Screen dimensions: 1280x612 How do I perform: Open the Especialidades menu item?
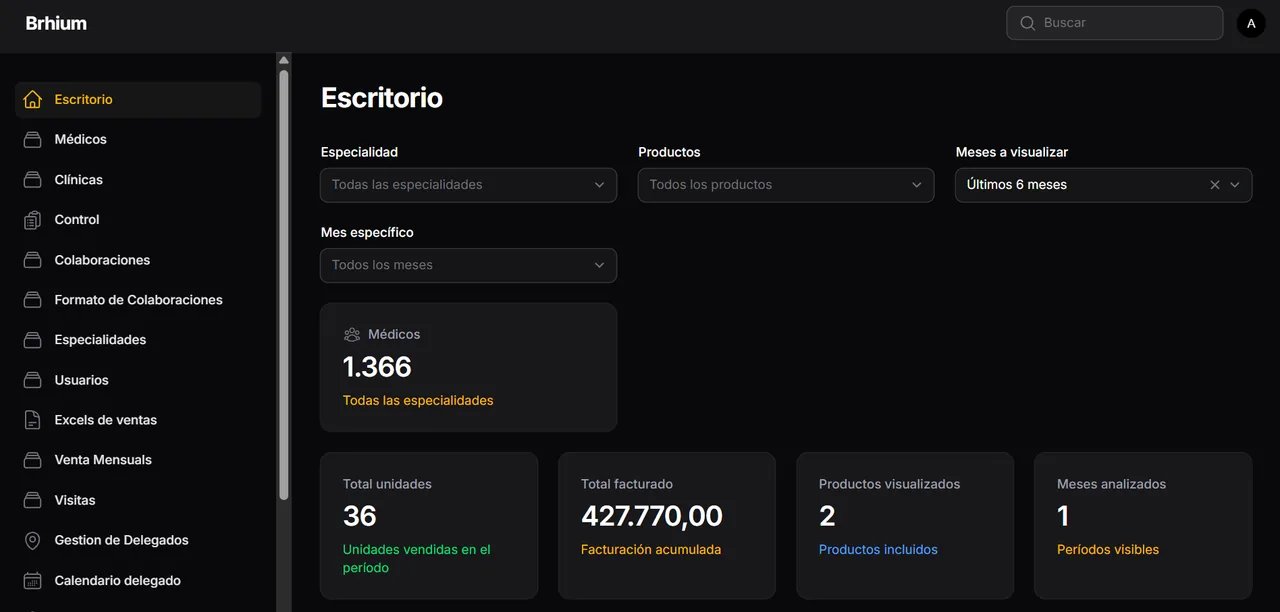coord(138,340)
